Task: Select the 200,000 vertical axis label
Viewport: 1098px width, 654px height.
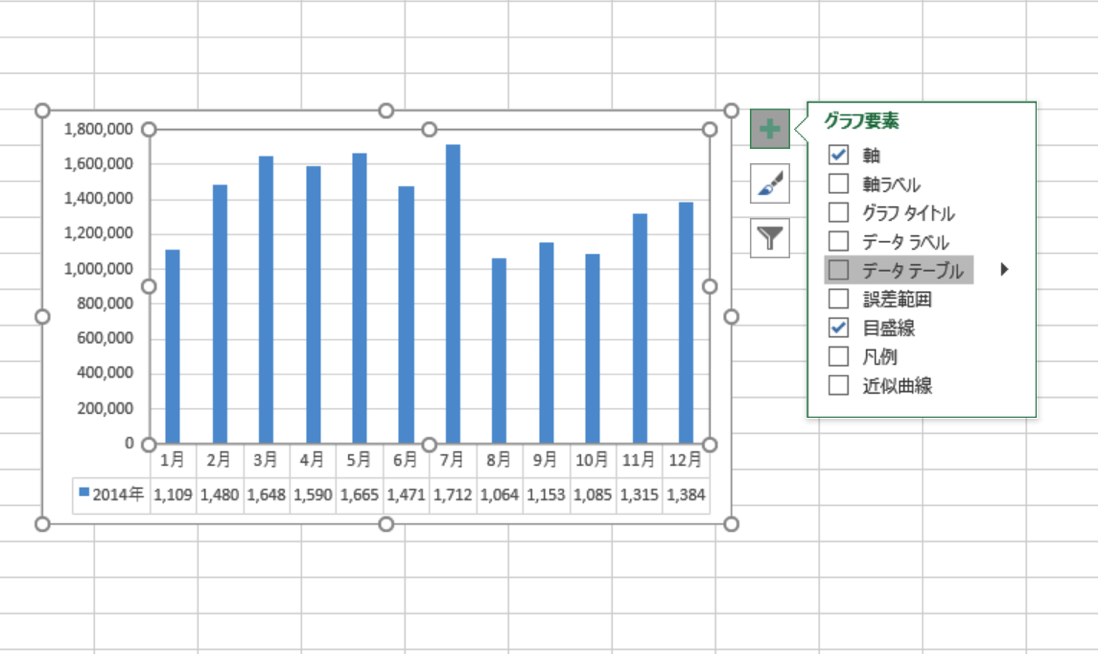Action: [105, 408]
